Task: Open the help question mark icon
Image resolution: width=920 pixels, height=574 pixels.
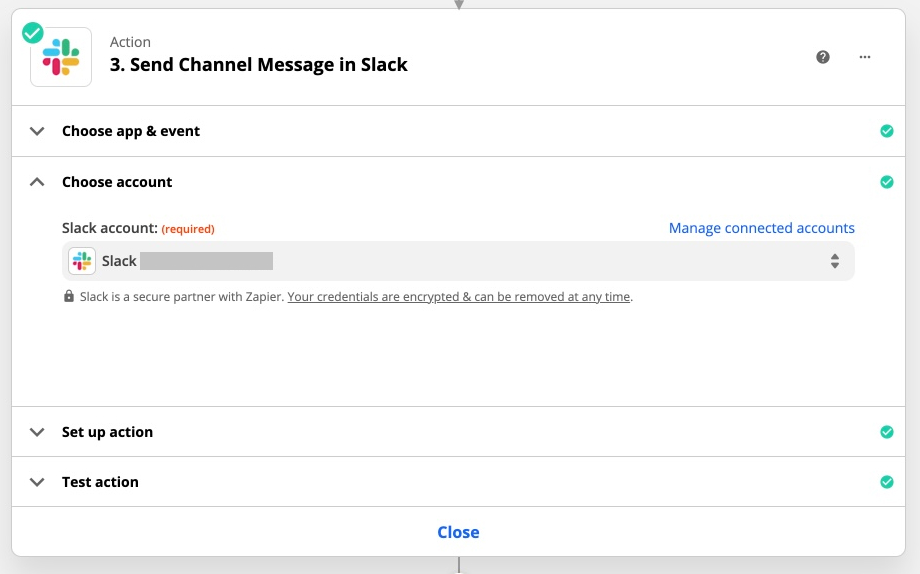Action: (x=823, y=57)
